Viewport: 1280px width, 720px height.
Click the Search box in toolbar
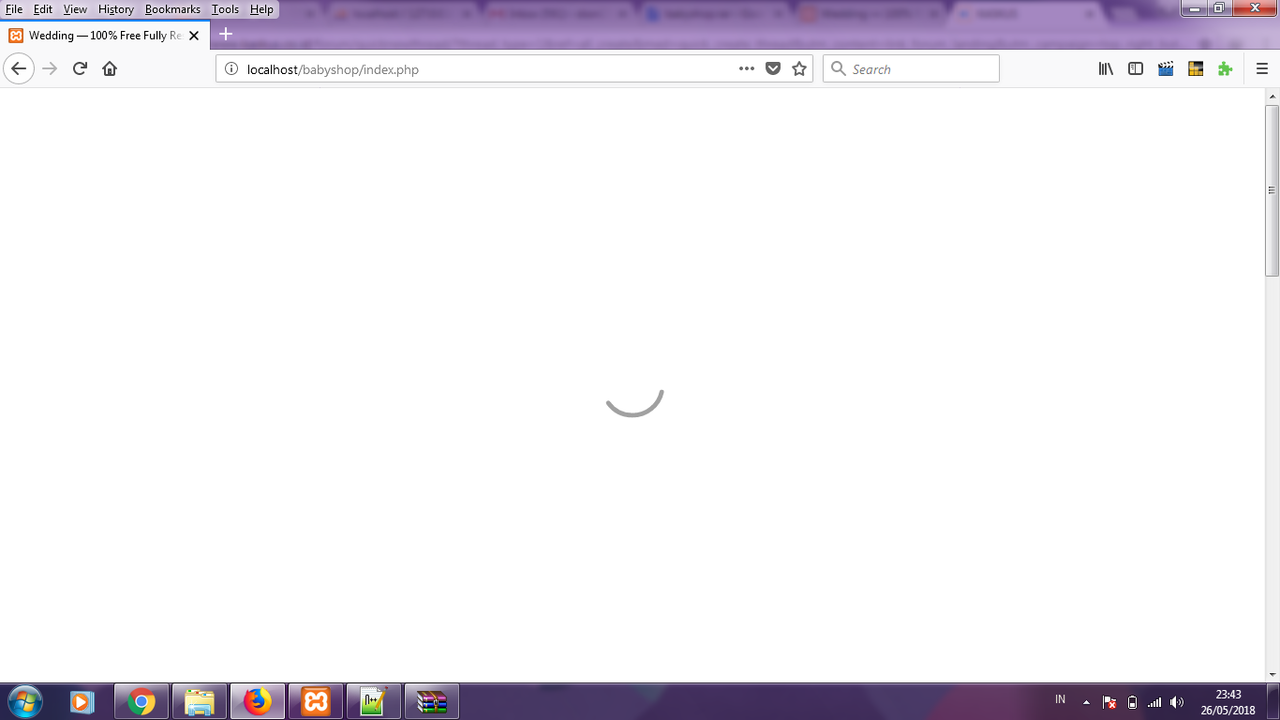(x=911, y=69)
